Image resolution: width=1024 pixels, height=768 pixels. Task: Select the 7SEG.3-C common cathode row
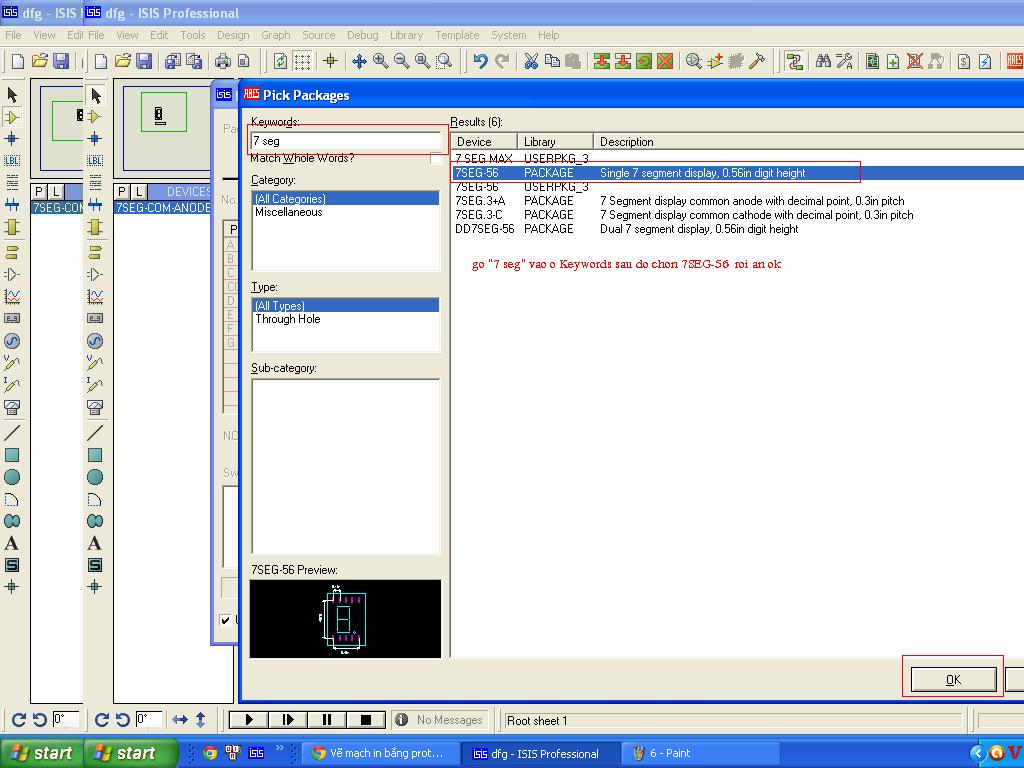tap(737, 215)
